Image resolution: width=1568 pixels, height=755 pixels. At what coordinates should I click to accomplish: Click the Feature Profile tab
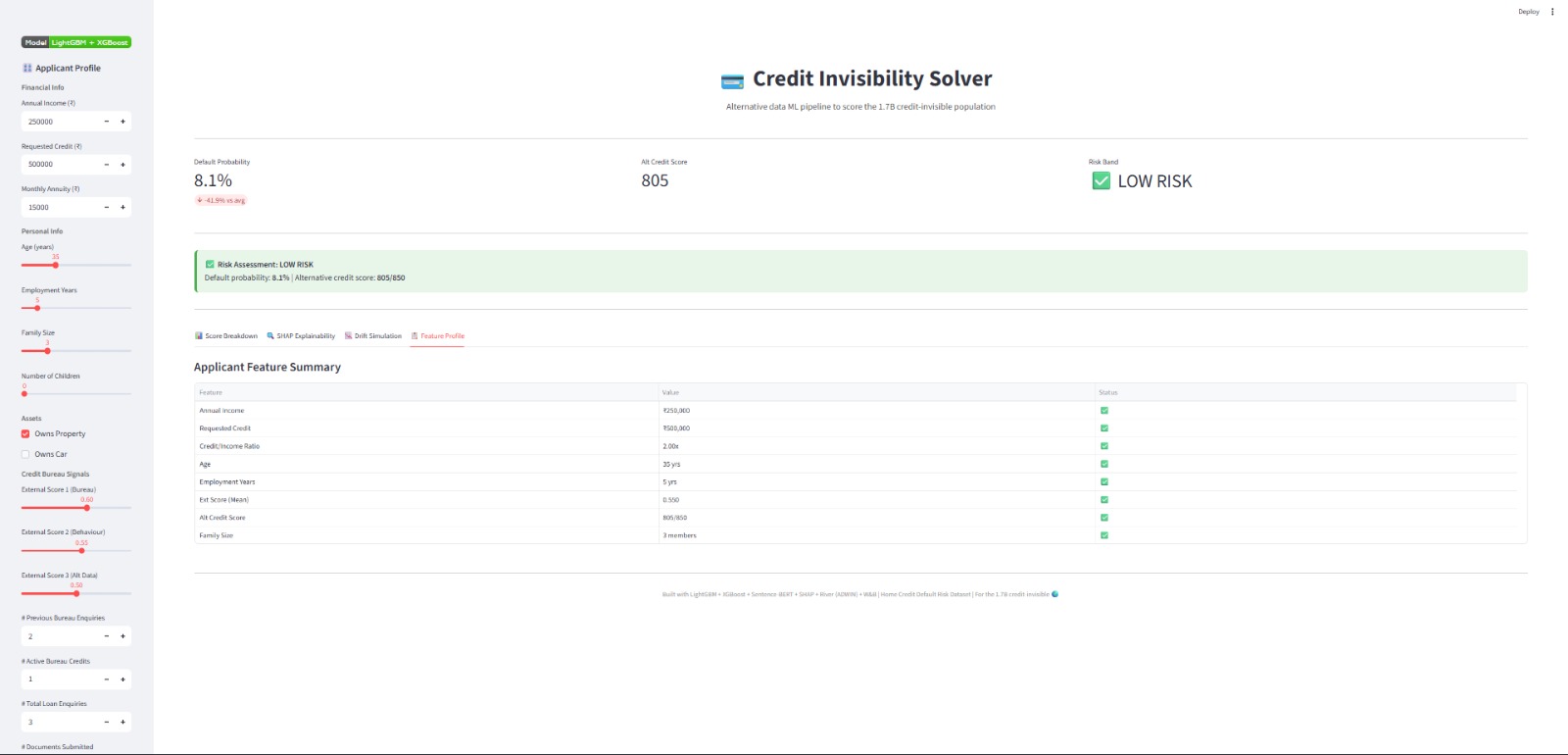438,336
